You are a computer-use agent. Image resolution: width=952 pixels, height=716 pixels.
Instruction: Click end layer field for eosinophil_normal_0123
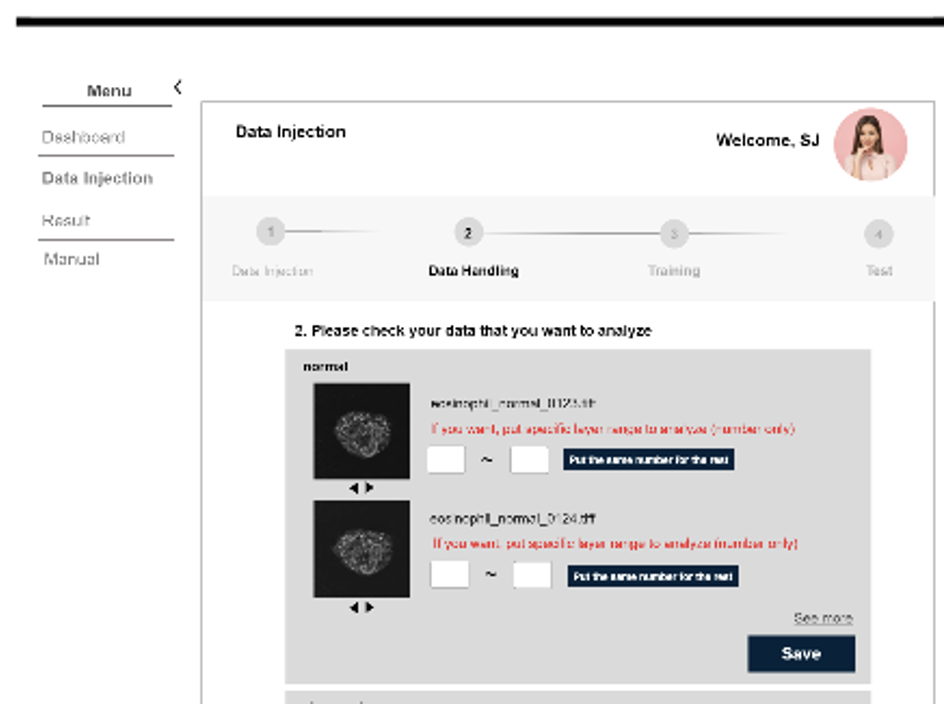pos(529,459)
